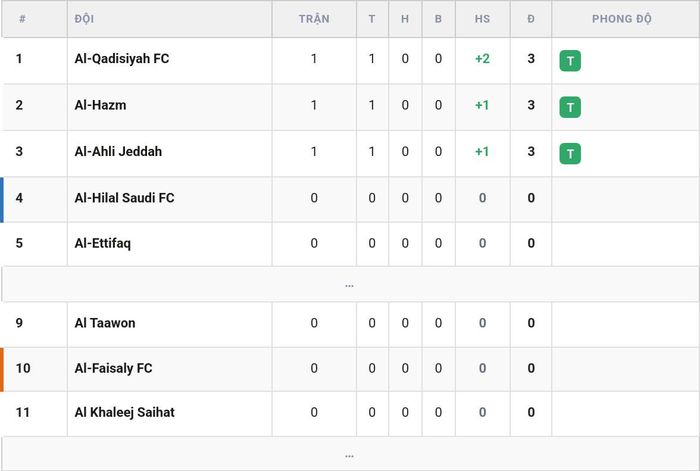The width and height of the screenshot is (700, 471).
Task: Open the Al Taawon team page
Action: (x=105, y=323)
